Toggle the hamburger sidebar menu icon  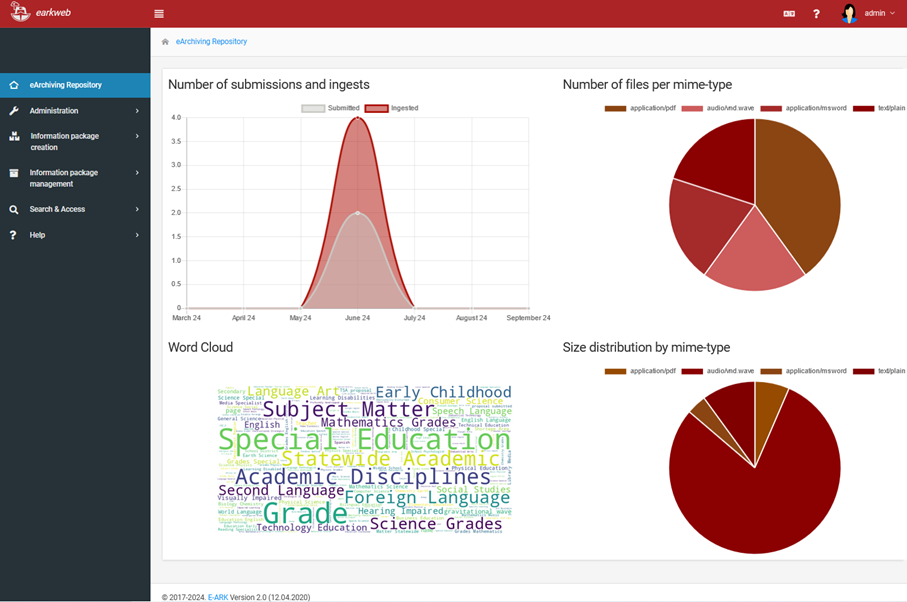coord(158,14)
